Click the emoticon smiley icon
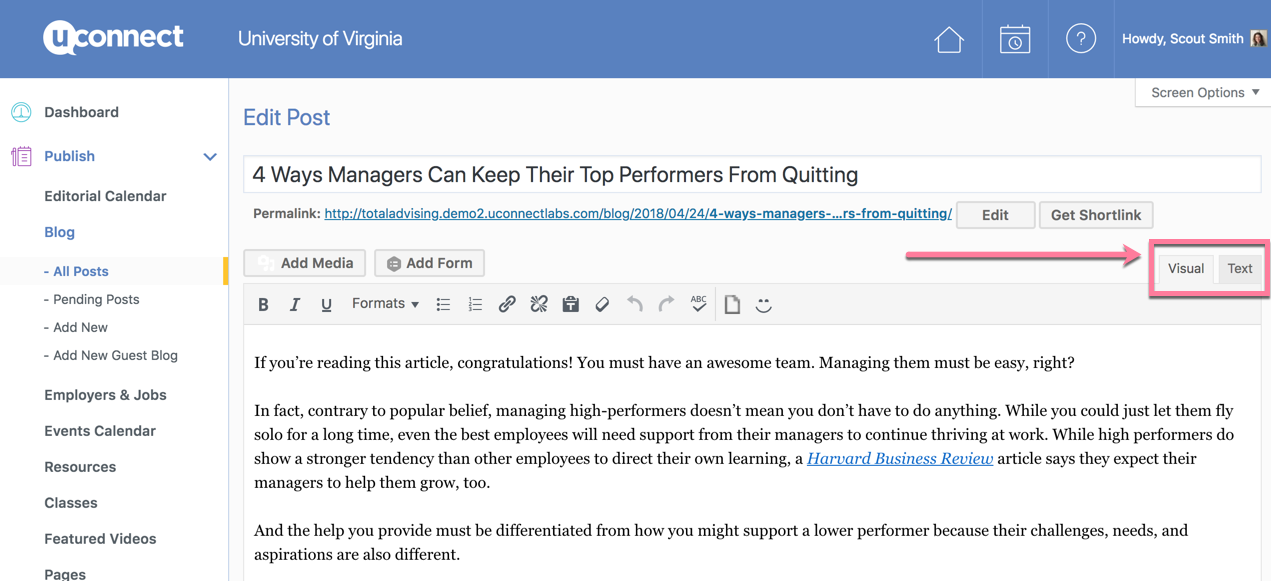1271x581 pixels. pos(764,304)
